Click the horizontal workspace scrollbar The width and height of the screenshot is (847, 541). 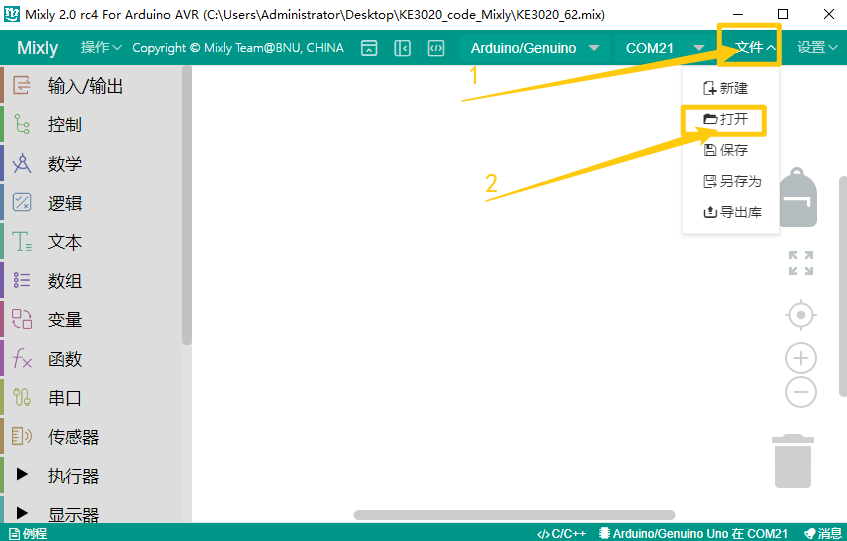coord(514,515)
